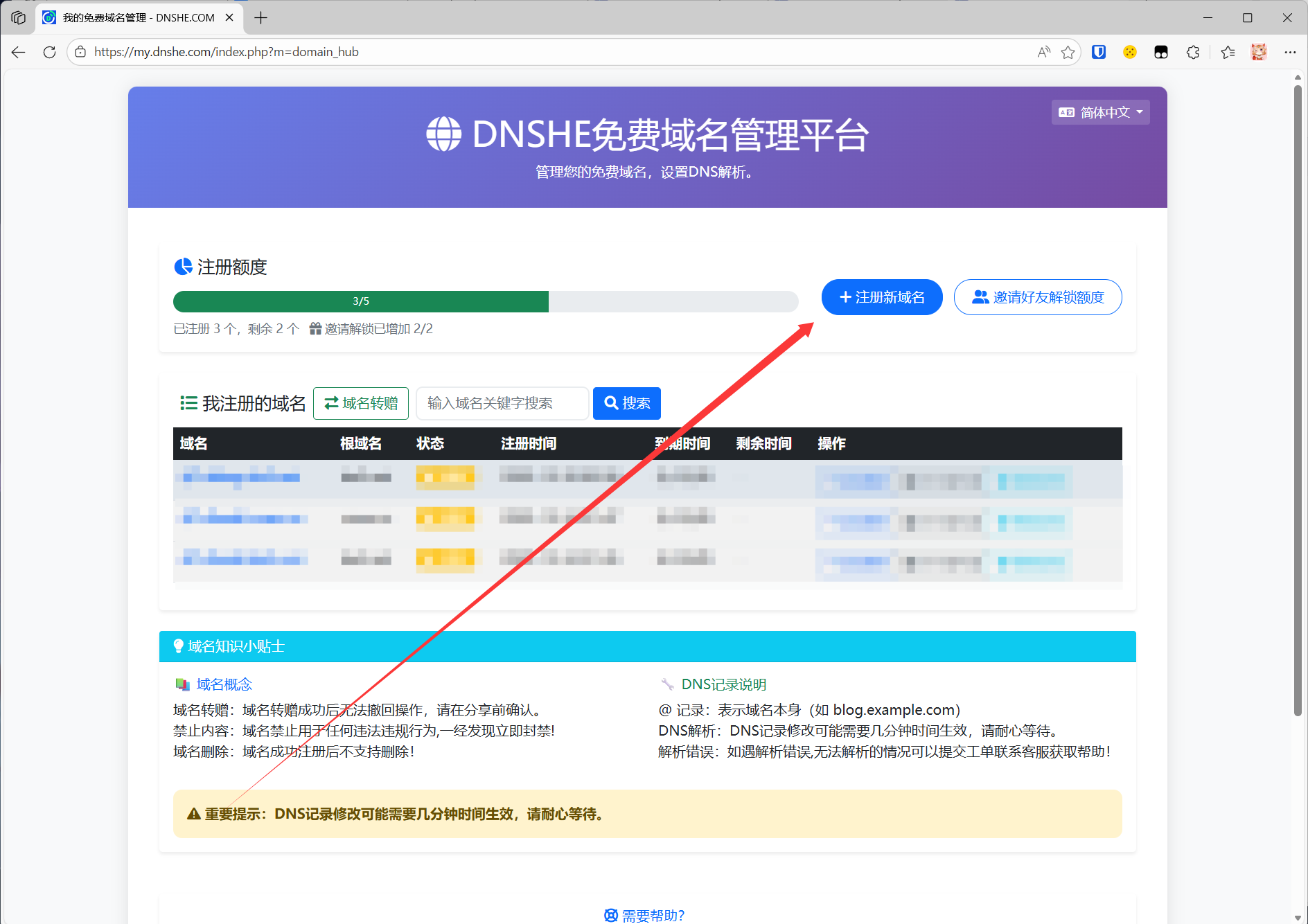Screen dimensions: 1308x924
Task: Open the favorites list icon
Action: coord(1228,52)
